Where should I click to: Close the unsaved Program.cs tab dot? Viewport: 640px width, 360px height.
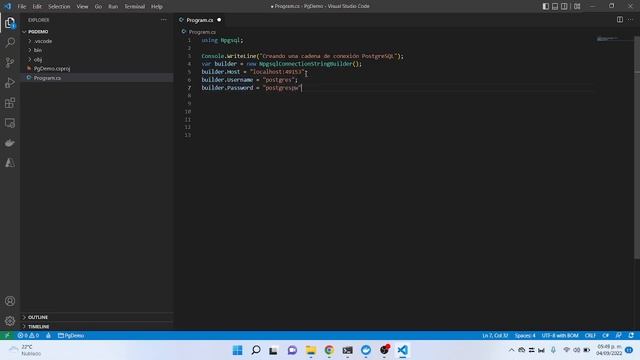(x=219, y=20)
